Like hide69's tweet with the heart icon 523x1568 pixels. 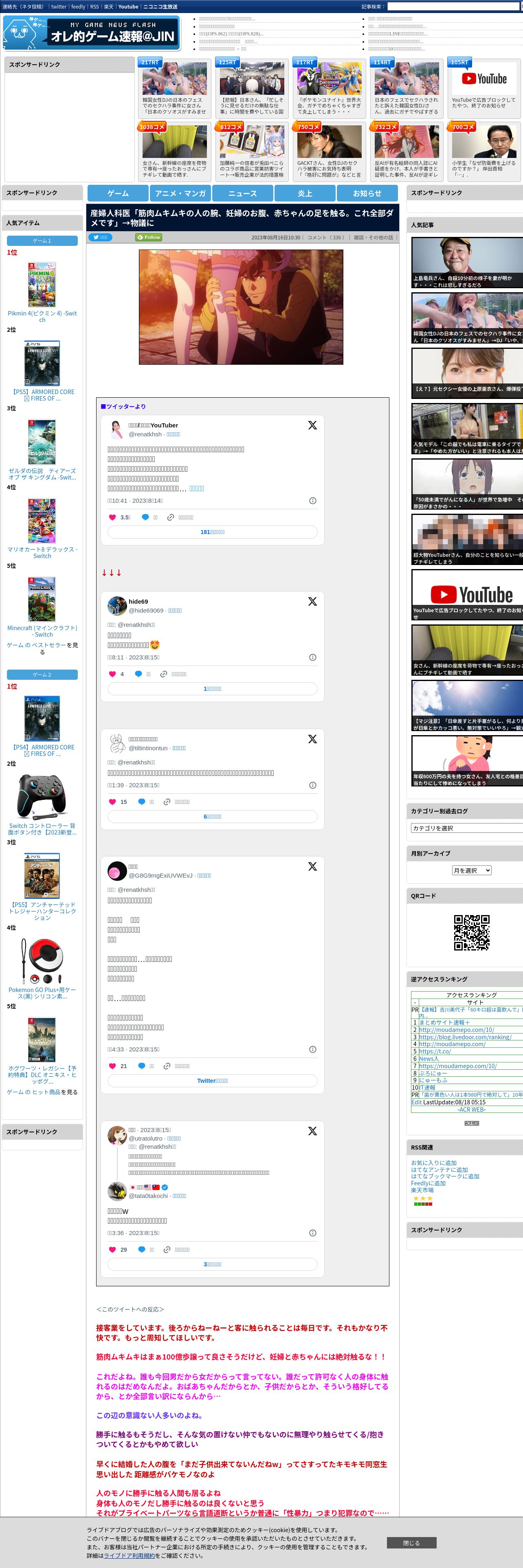112,674
